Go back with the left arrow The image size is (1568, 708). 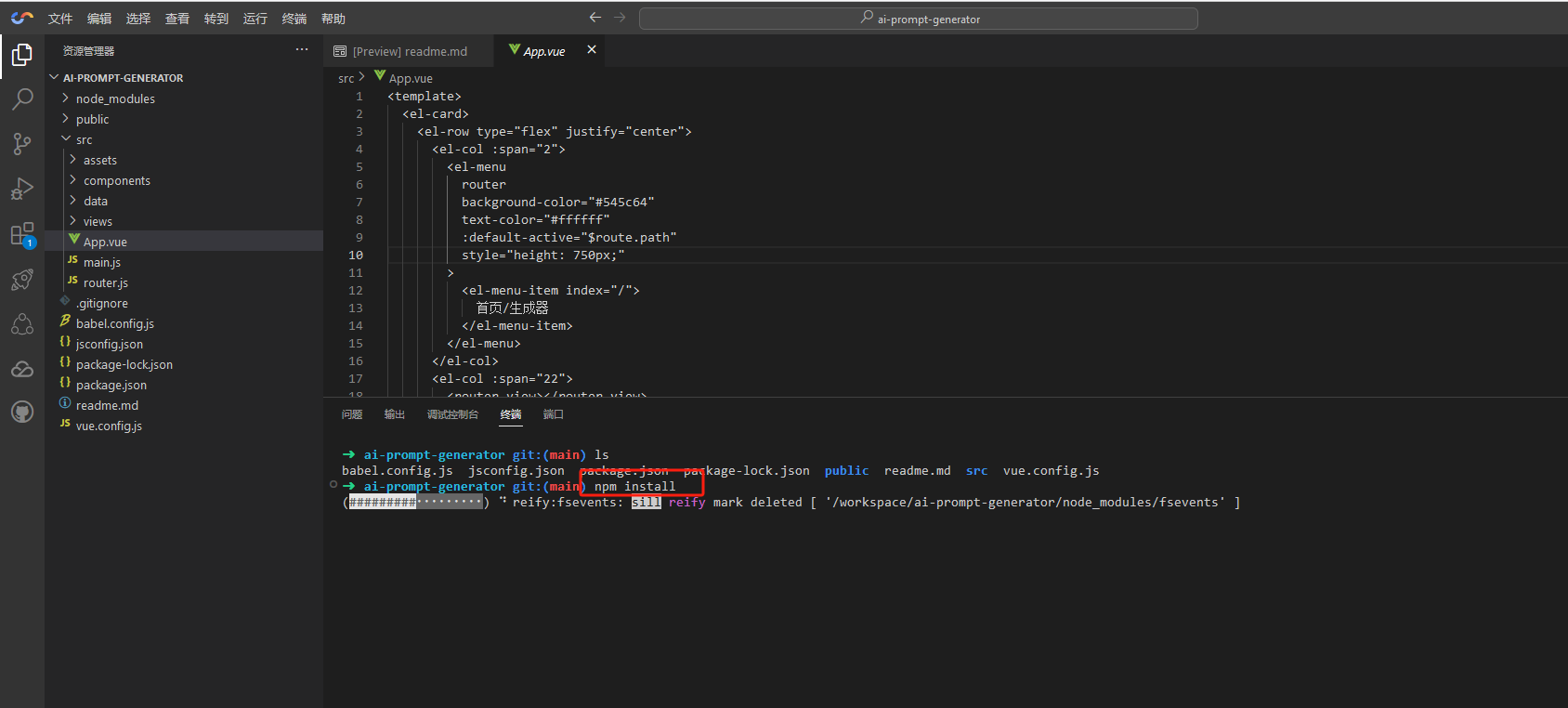click(595, 18)
